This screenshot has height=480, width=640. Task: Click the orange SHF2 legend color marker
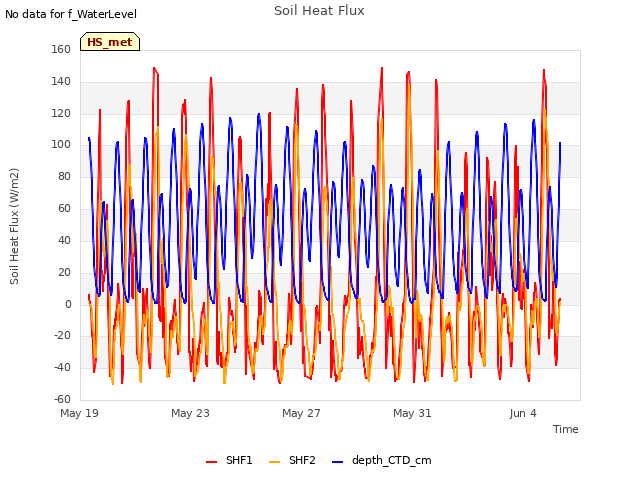(274, 462)
